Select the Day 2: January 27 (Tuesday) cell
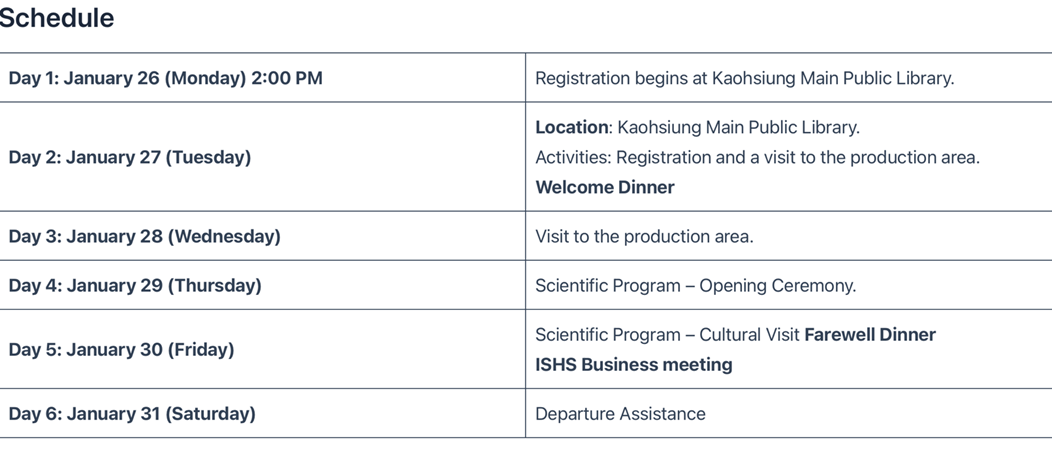This screenshot has height=455, width=1052. [129, 157]
